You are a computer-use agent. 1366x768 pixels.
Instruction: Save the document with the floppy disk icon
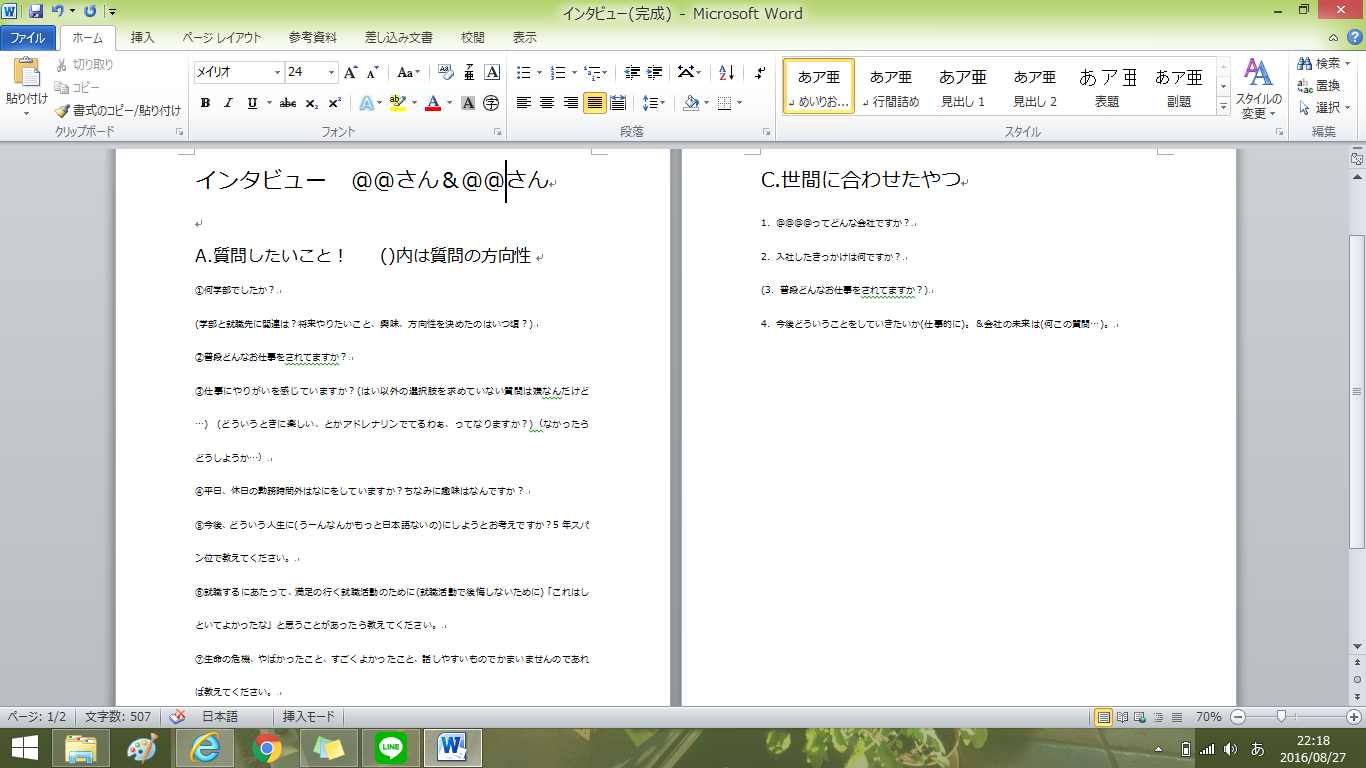(x=36, y=12)
